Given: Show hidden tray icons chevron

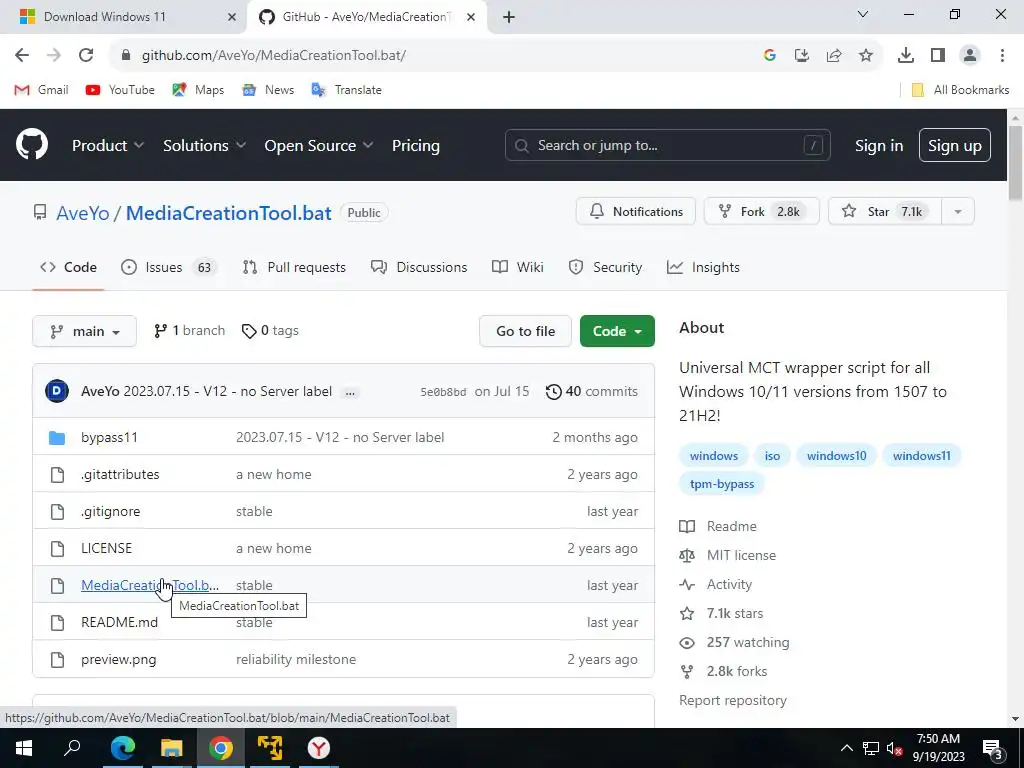Looking at the screenshot, I should click(x=846, y=748).
